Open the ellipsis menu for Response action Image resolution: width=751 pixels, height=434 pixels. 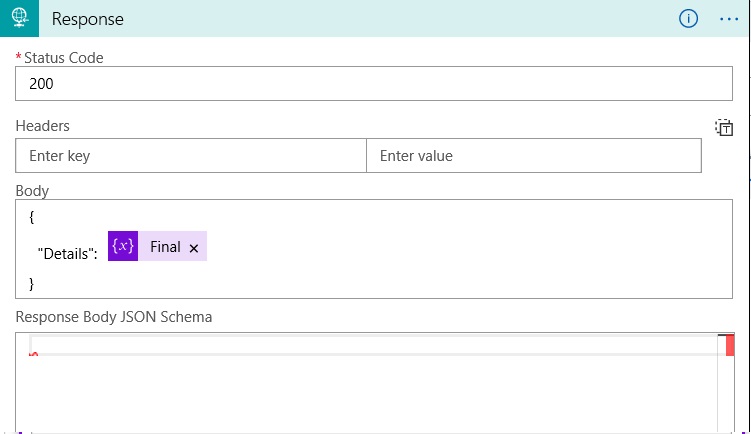pyautogui.click(x=728, y=19)
